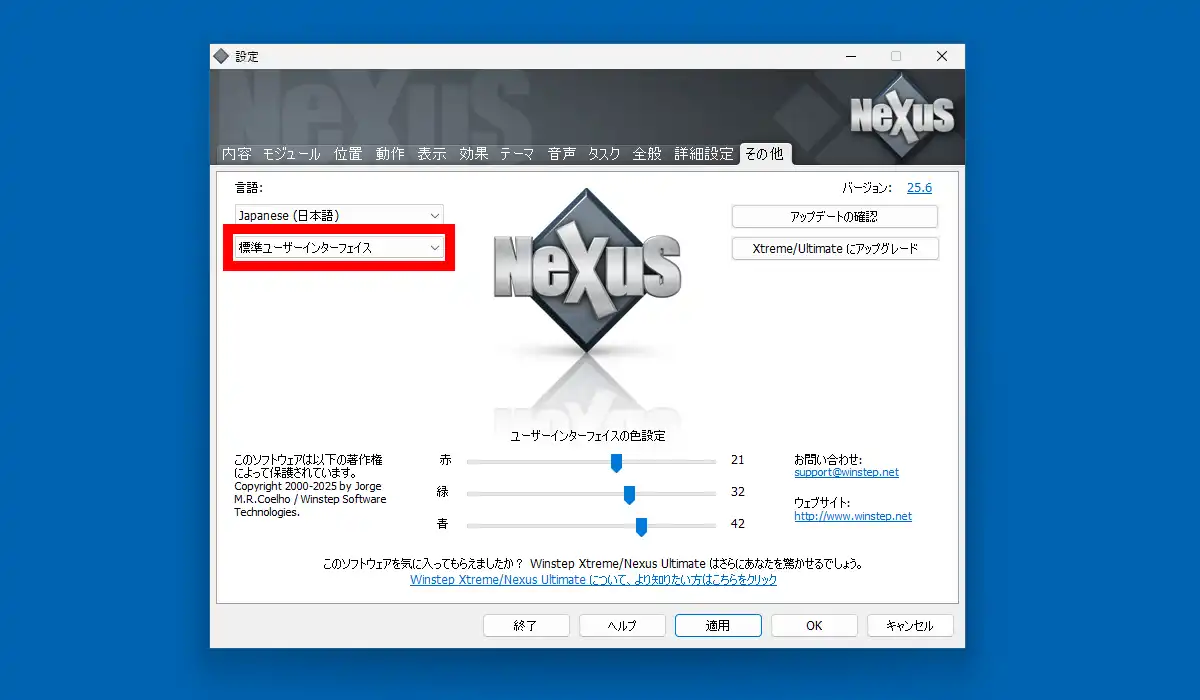
Task: Minimize the 設定 window
Action: click(x=849, y=56)
